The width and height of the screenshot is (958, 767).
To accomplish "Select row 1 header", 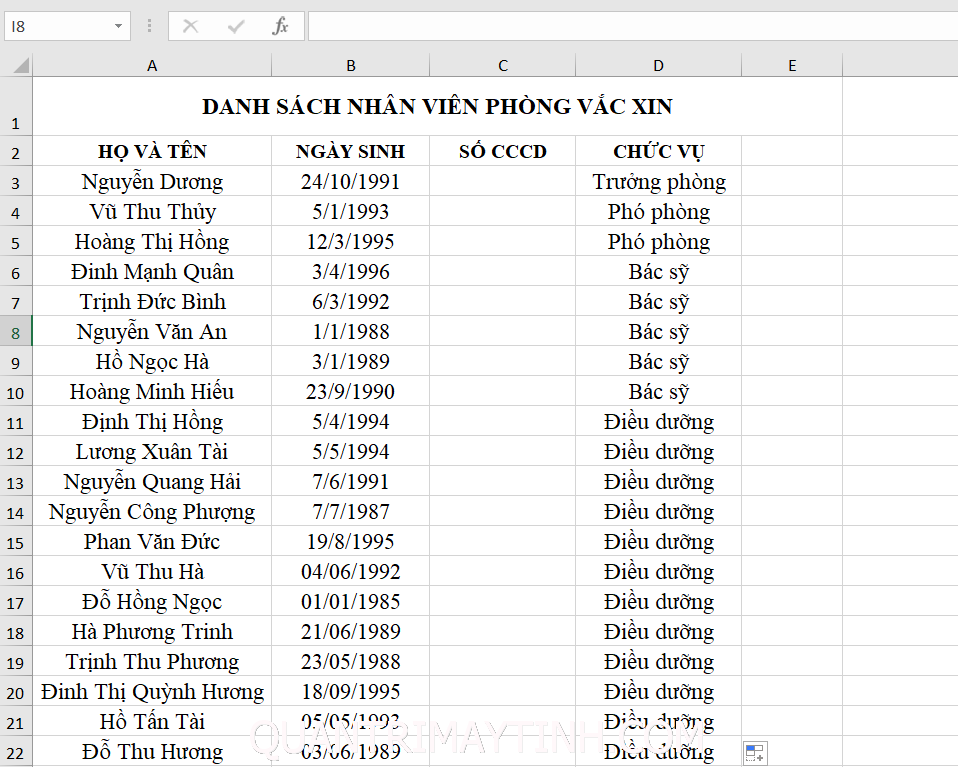I will pos(16,106).
